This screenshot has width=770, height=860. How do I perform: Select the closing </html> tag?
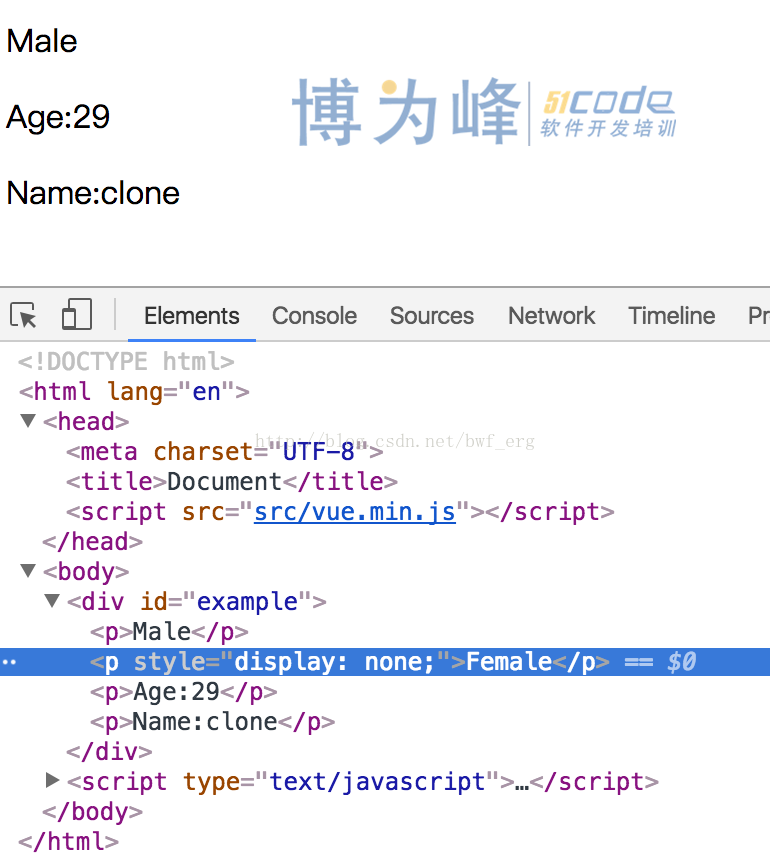pyautogui.click(x=69, y=841)
